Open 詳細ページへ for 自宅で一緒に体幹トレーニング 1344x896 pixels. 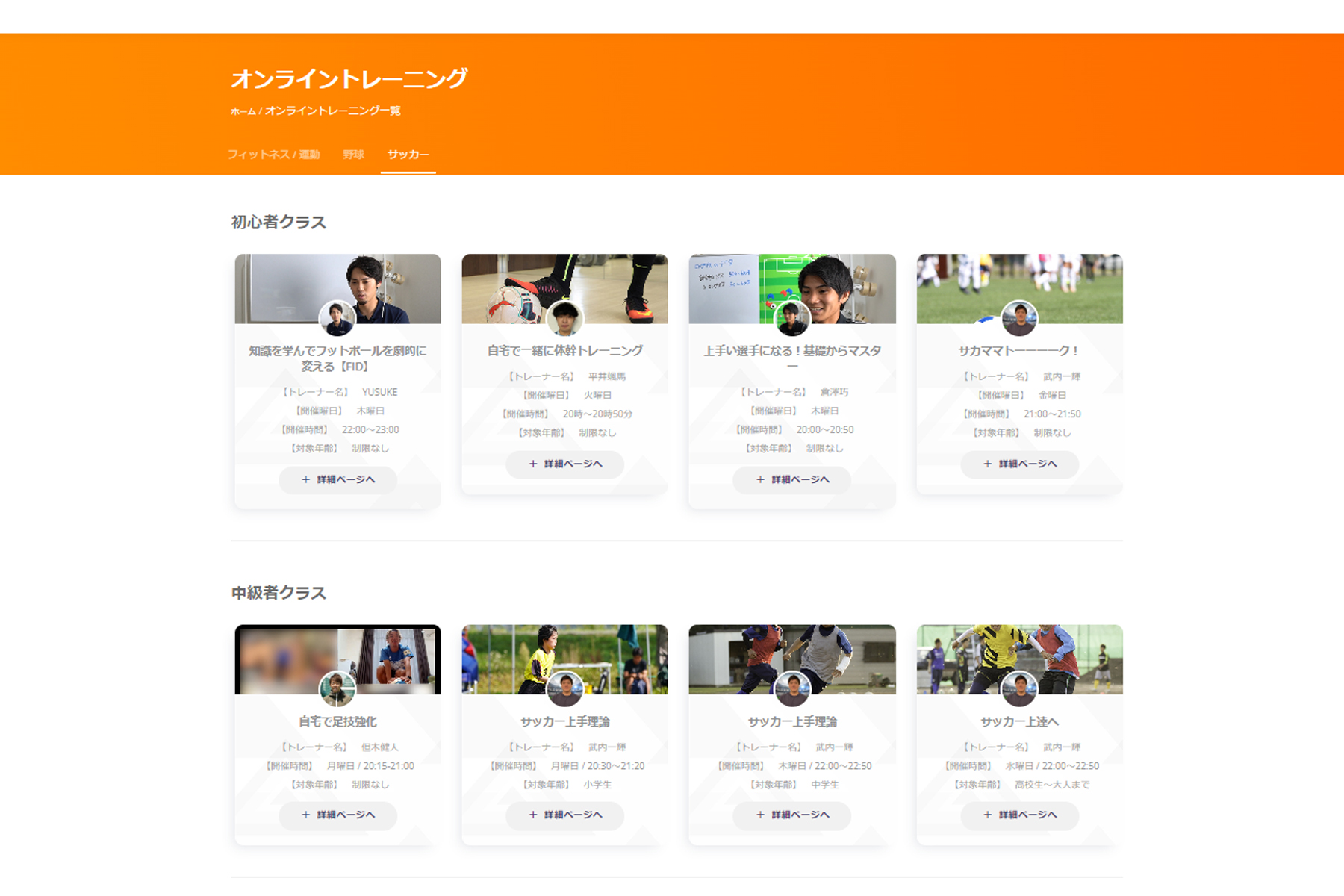[x=564, y=464]
